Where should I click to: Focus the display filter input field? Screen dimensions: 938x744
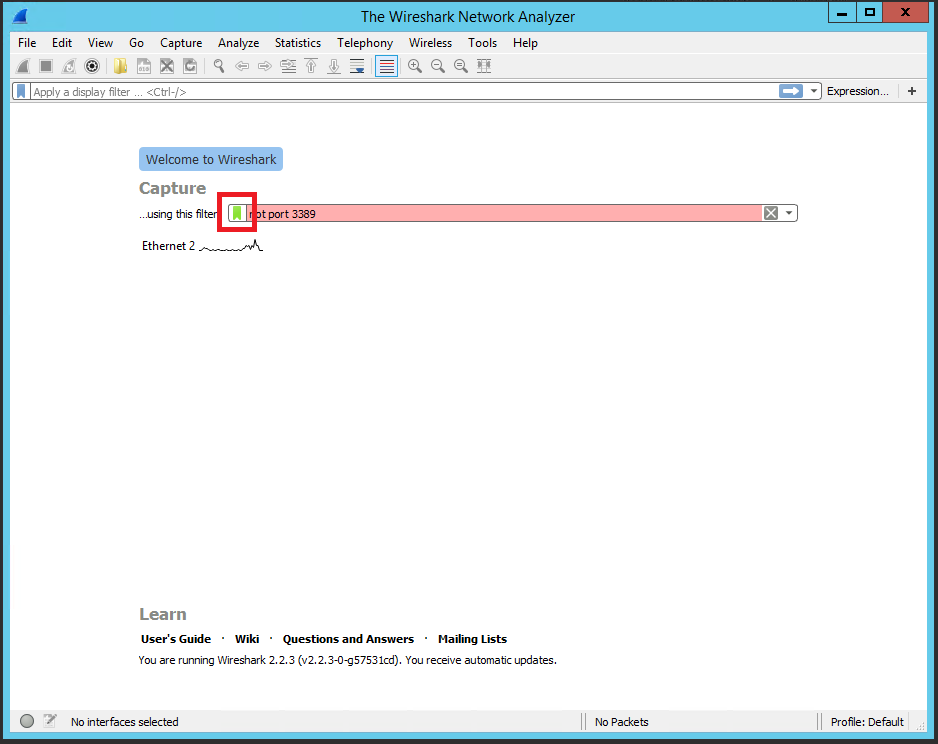tap(404, 92)
